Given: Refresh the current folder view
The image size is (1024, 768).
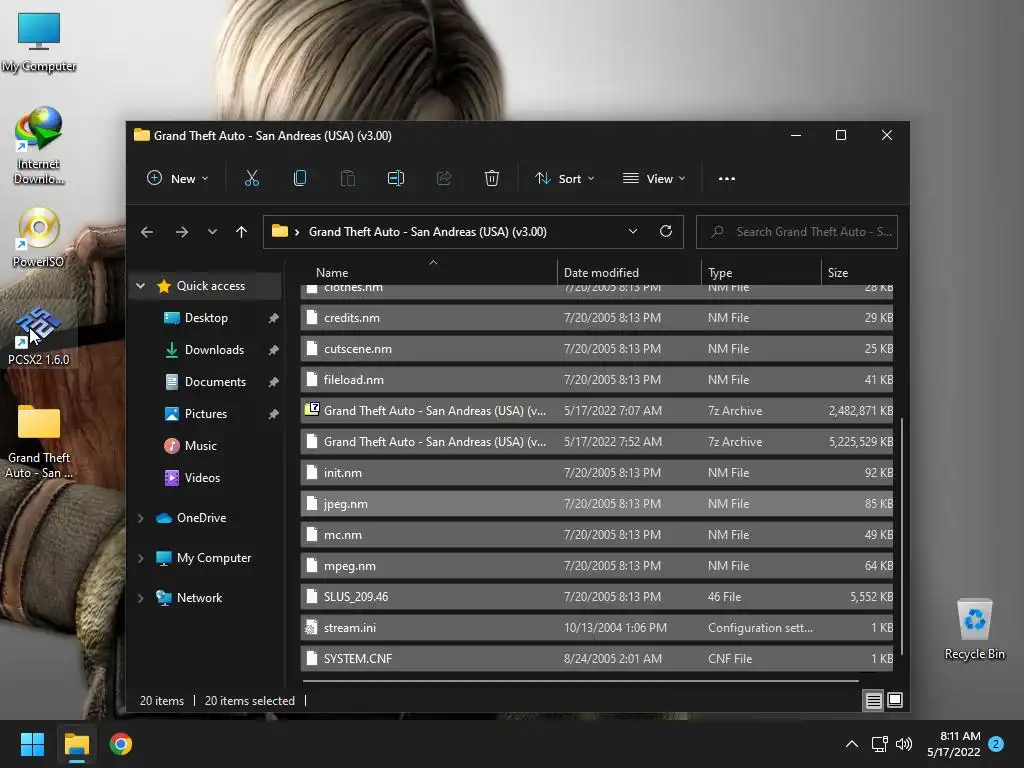Looking at the screenshot, I should click(665, 231).
